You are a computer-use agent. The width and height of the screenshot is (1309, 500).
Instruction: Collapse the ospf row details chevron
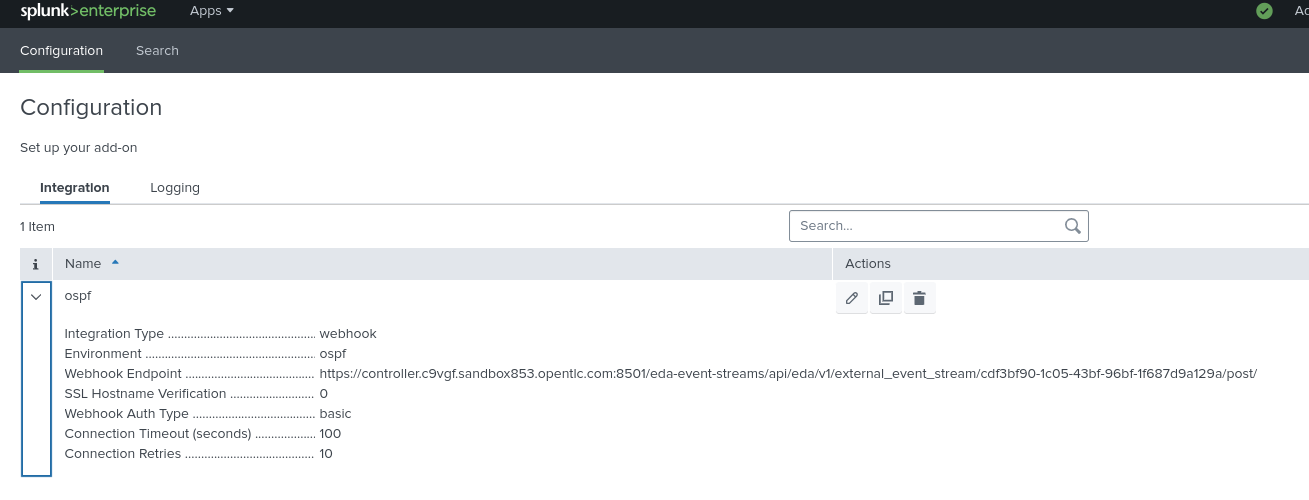[x=36, y=297]
